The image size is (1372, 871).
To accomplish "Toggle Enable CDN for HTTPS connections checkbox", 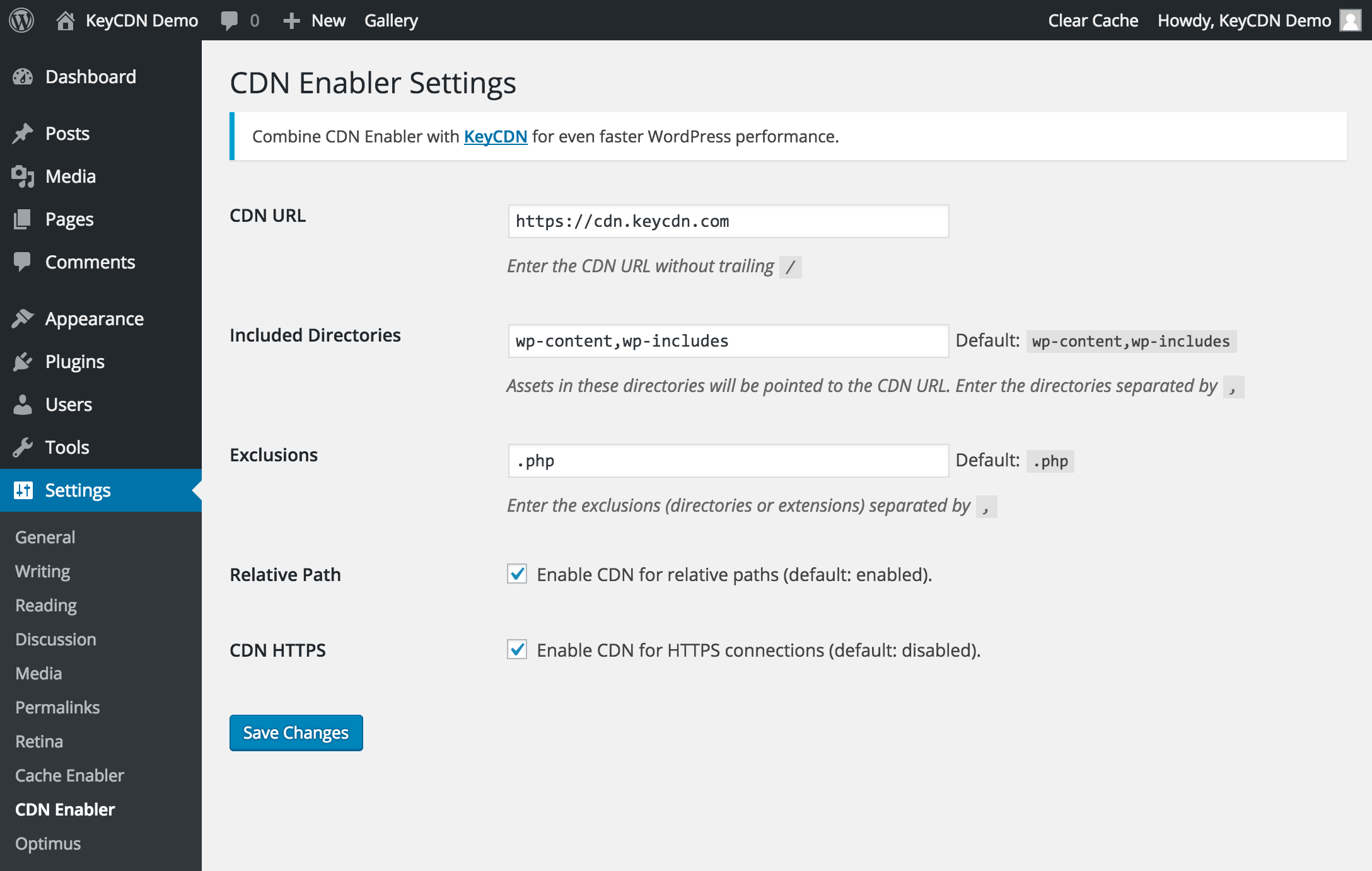I will (516, 650).
